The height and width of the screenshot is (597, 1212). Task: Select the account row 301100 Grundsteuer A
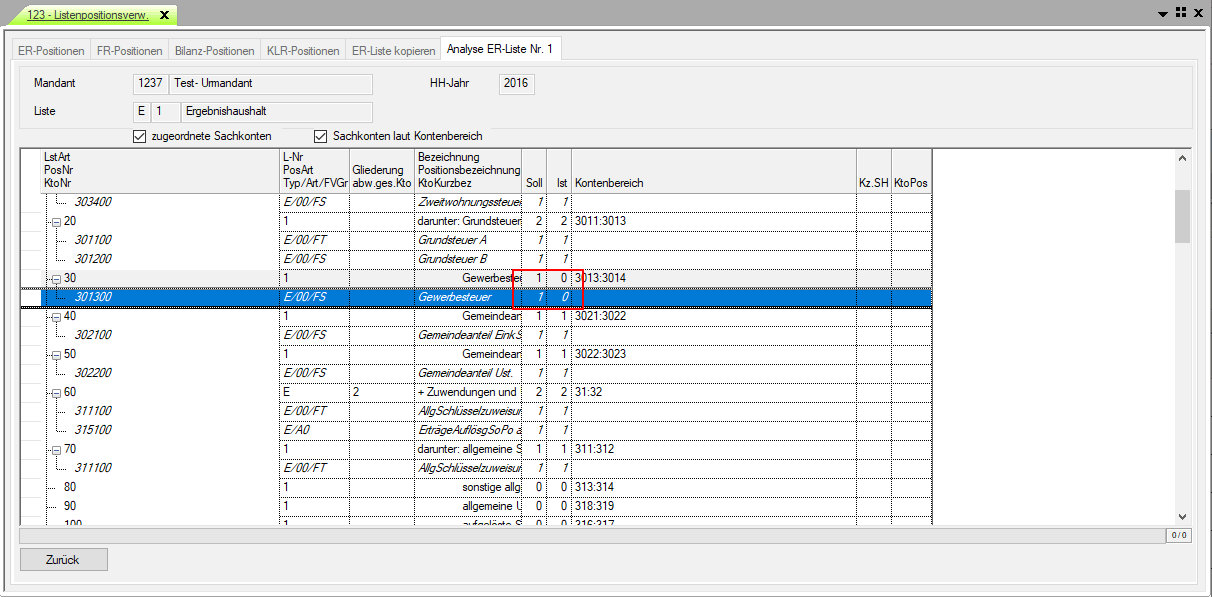pyautogui.click(x=93, y=240)
